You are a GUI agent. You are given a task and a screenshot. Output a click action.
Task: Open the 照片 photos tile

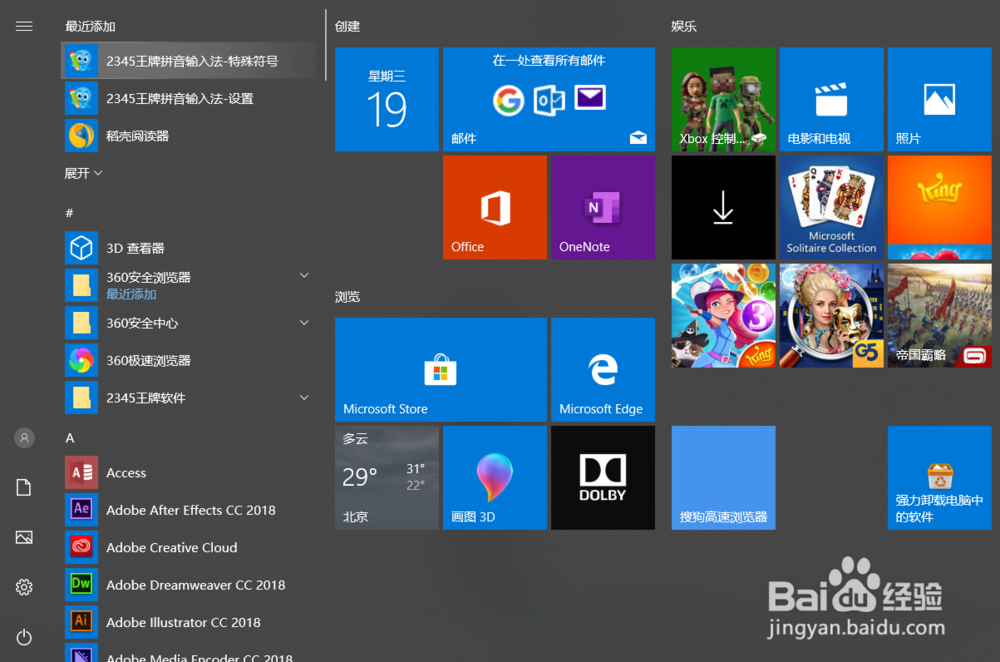(939, 99)
